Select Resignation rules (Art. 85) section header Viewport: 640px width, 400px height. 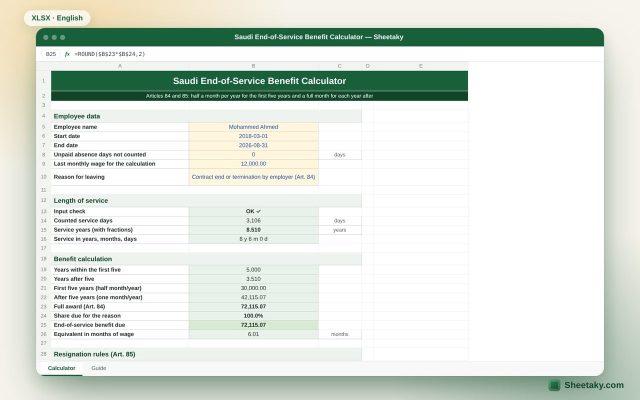(206, 354)
